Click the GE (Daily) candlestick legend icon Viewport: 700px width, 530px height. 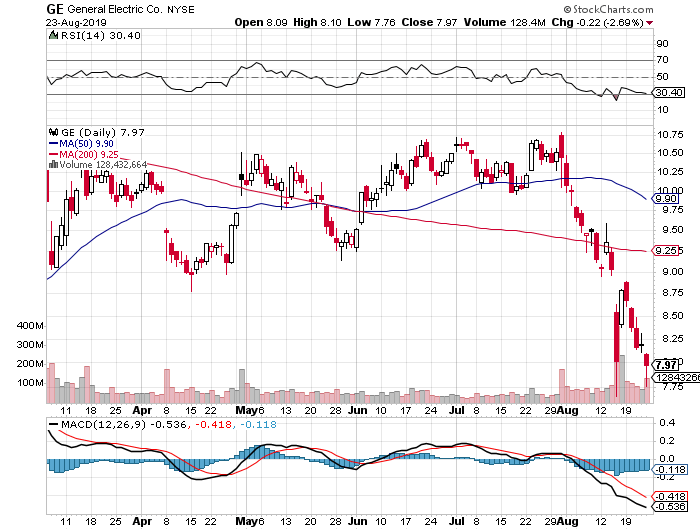point(54,132)
